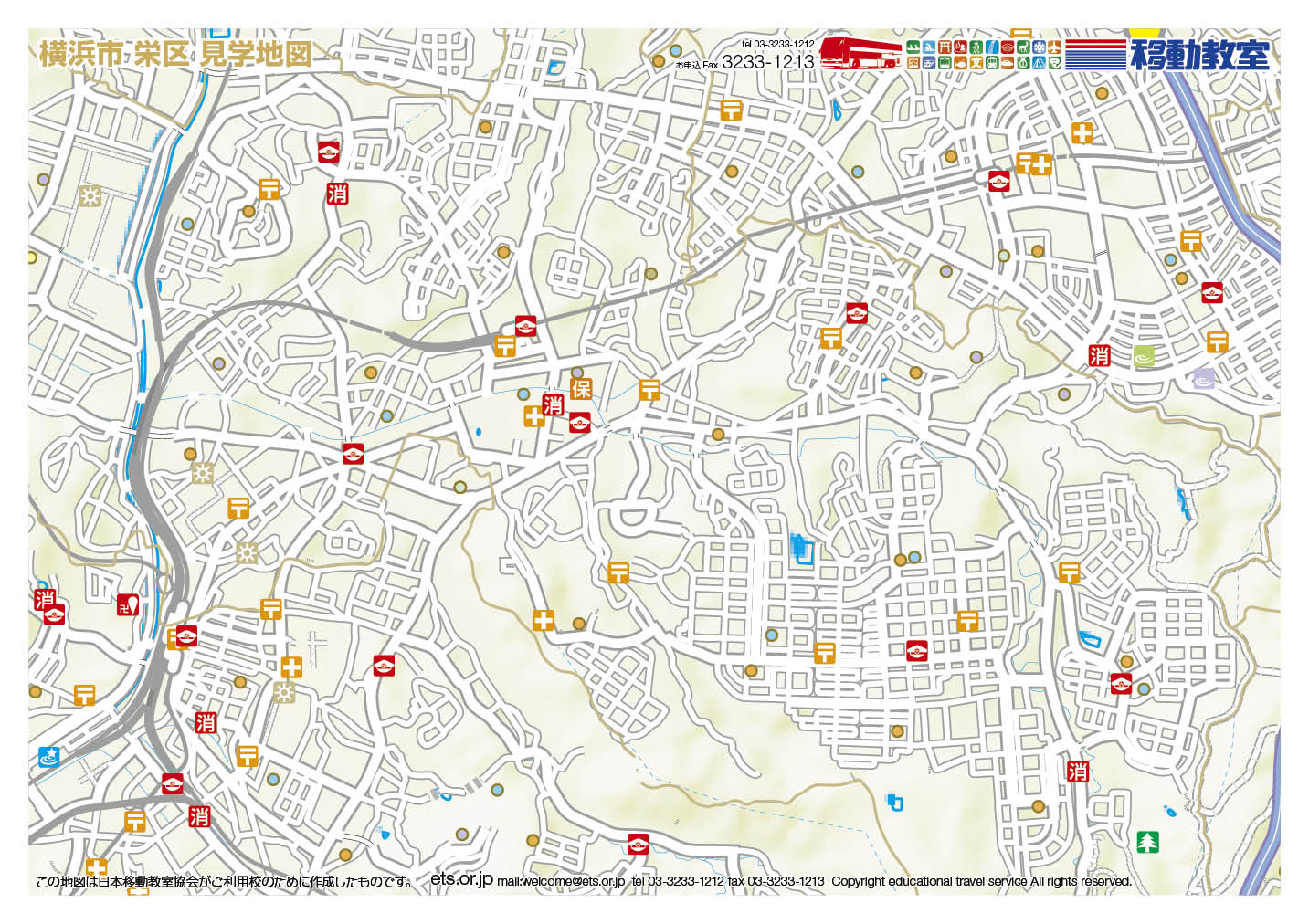Click 消 icon left of the temple icon

click(45, 599)
